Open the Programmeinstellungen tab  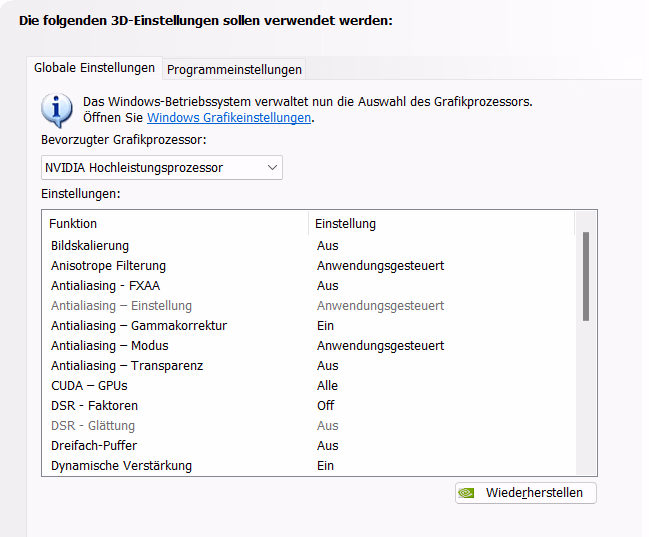point(234,70)
